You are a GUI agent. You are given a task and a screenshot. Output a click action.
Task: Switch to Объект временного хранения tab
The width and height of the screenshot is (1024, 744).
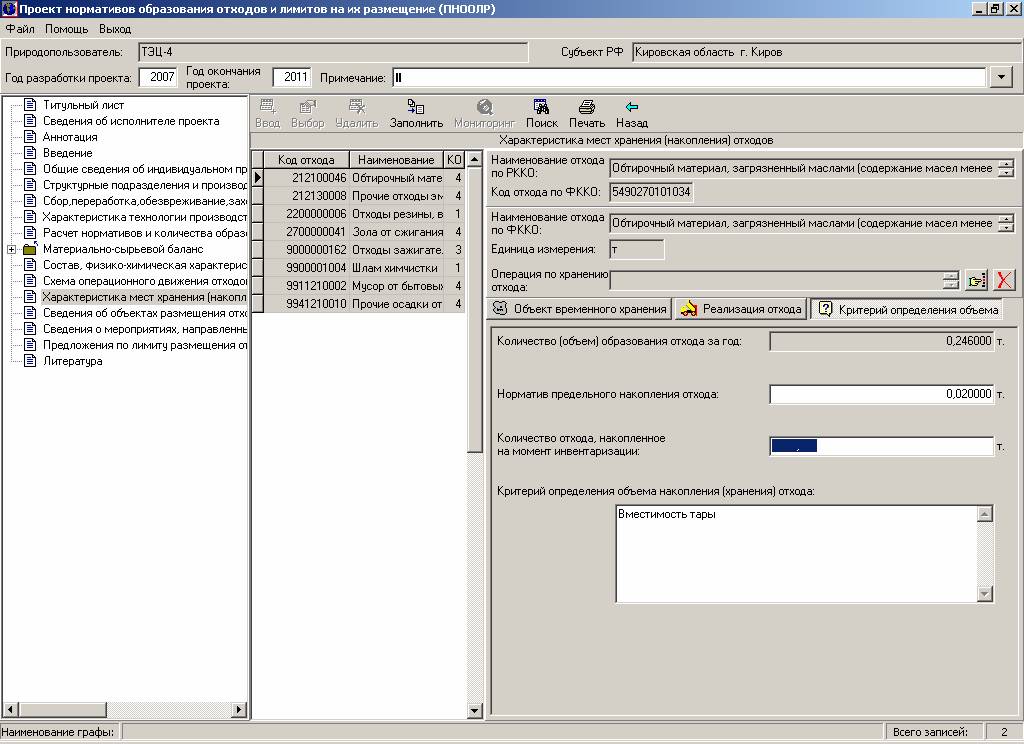coord(580,309)
